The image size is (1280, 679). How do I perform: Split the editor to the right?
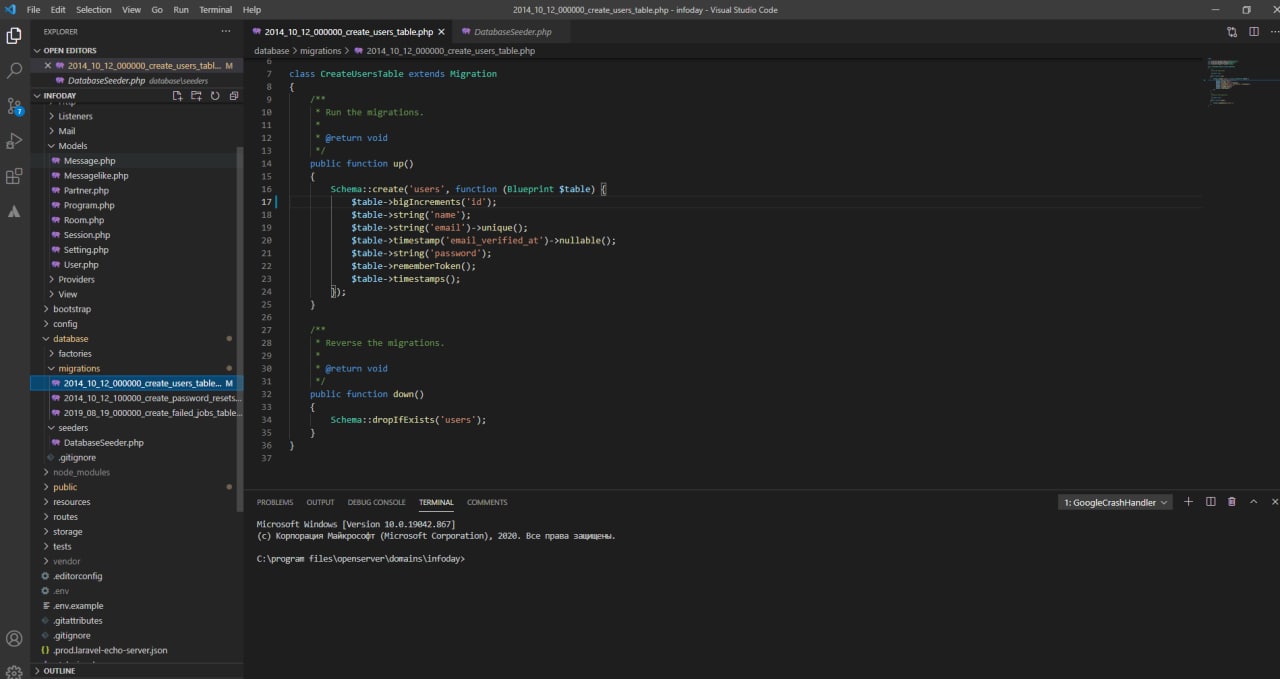[x=1254, y=32]
